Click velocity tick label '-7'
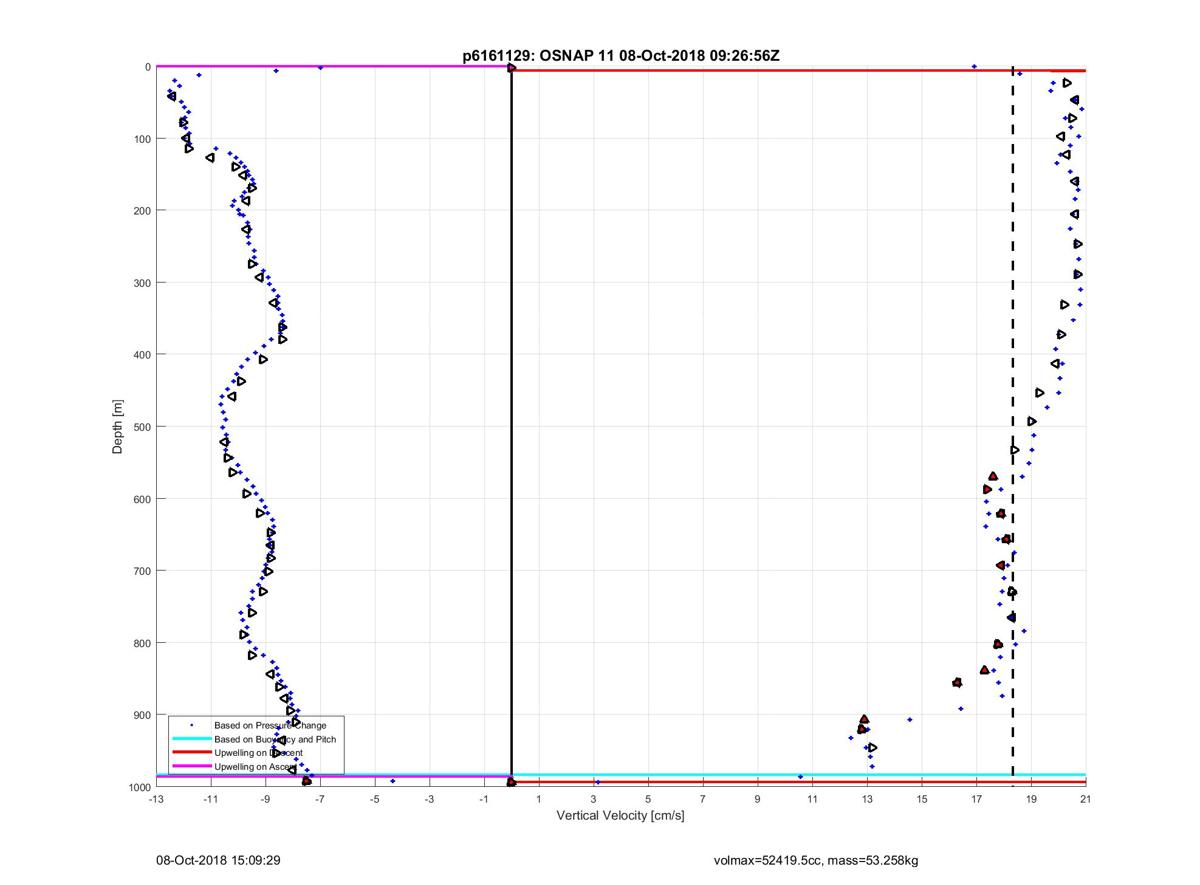Image resolution: width=1200 pixels, height=885 pixels. [320, 799]
